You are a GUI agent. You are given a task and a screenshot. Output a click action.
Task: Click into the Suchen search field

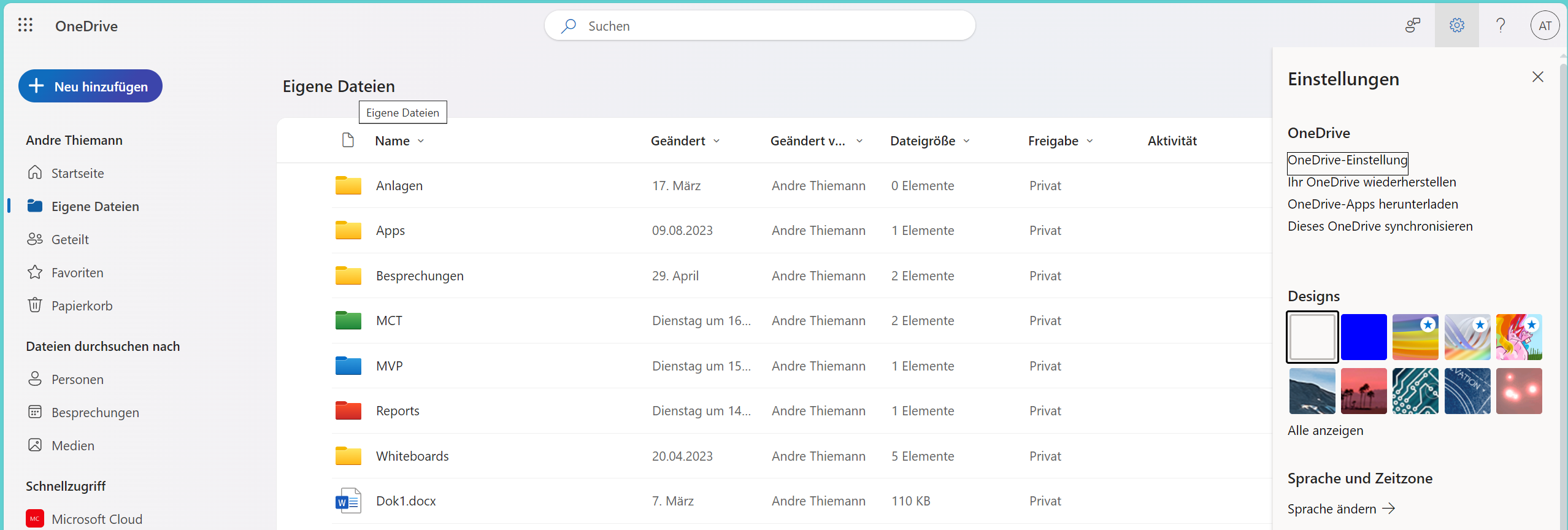(761, 26)
